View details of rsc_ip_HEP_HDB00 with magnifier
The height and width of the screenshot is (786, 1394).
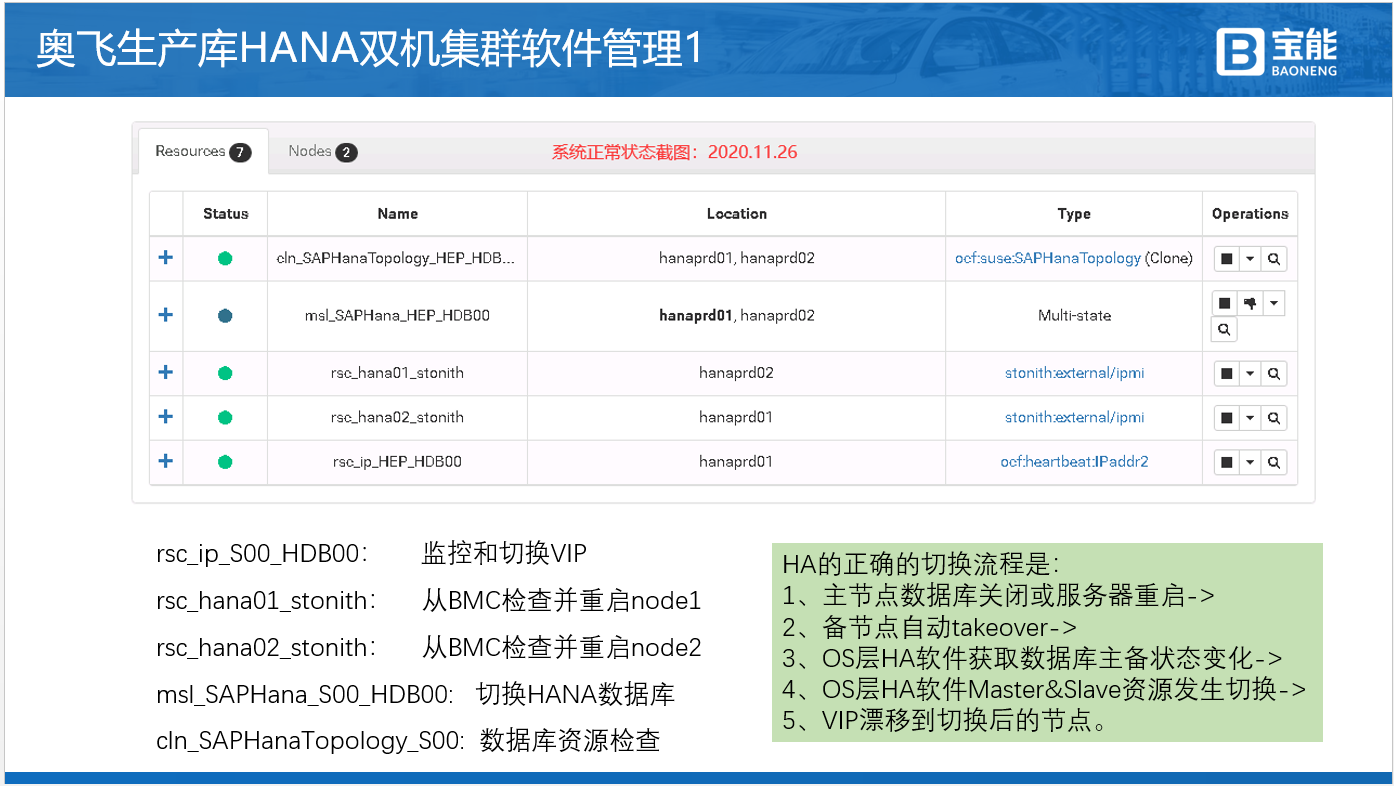(1274, 463)
